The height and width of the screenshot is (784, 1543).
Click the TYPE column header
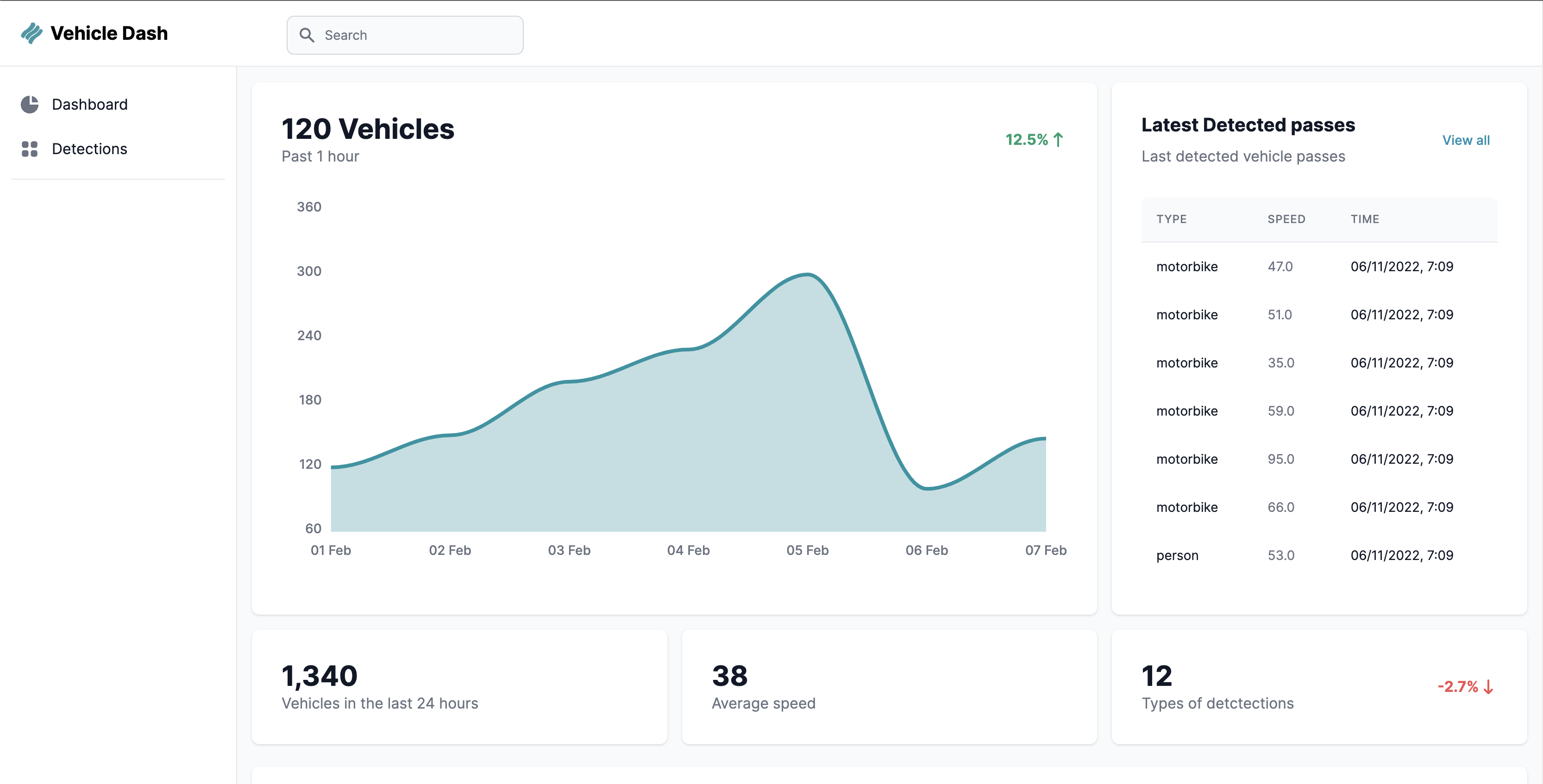pyautogui.click(x=1171, y=219)
